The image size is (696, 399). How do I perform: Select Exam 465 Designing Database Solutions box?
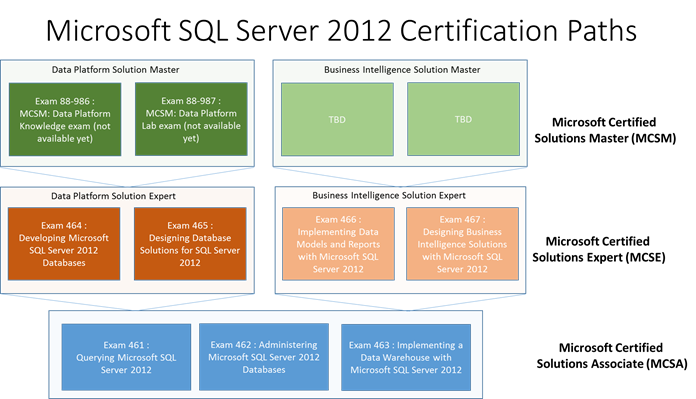(x=190, y=244)
